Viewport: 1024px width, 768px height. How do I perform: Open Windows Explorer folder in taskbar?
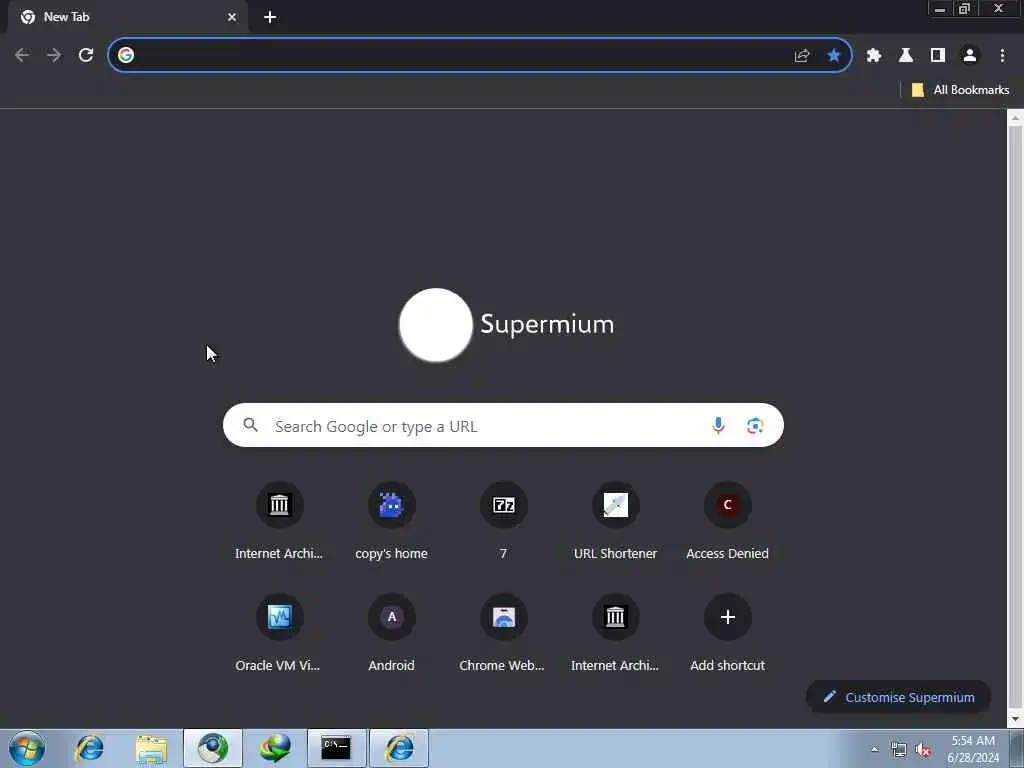pos(151,748)
